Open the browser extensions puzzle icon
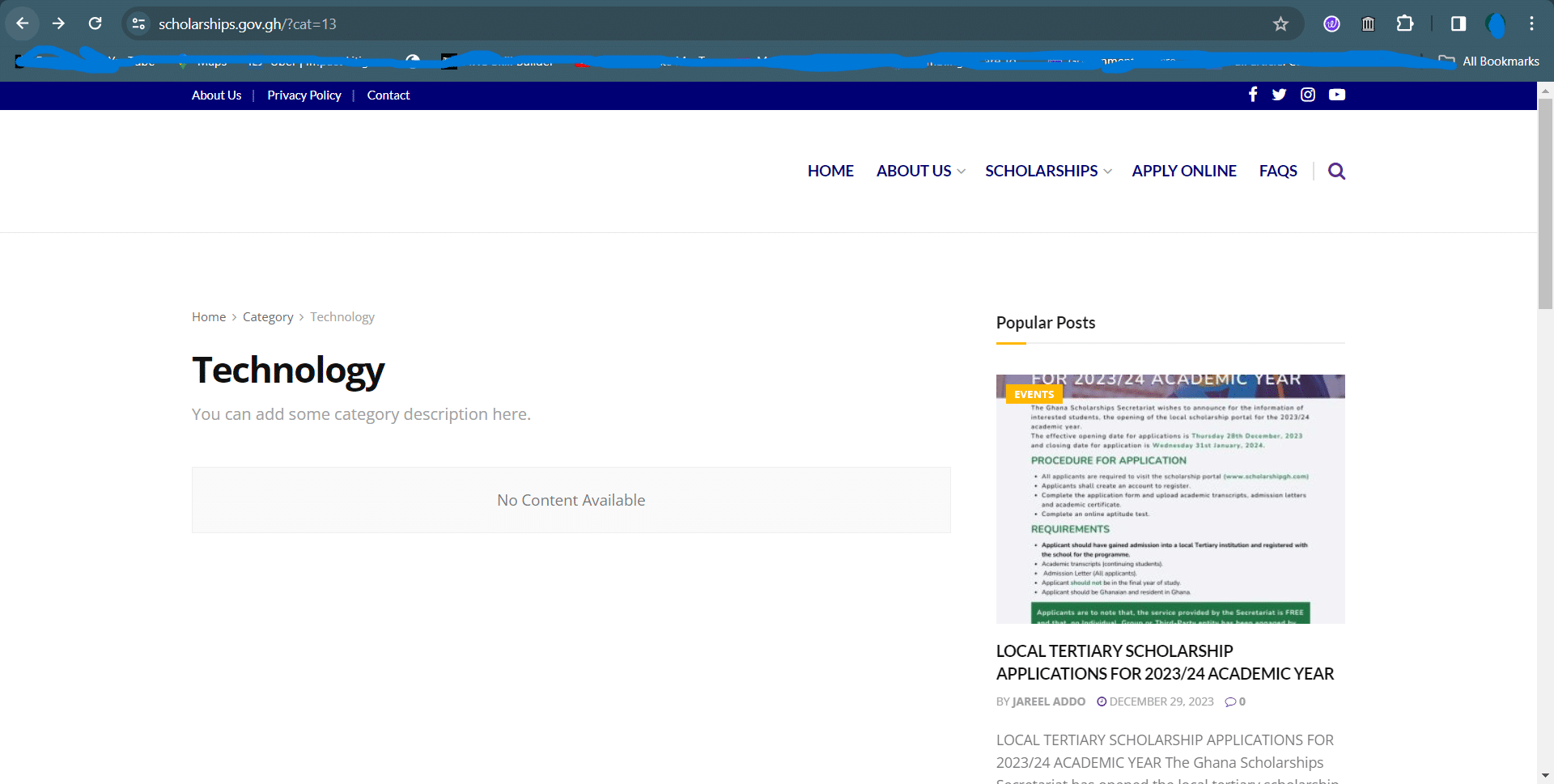 click(1405, 23)
